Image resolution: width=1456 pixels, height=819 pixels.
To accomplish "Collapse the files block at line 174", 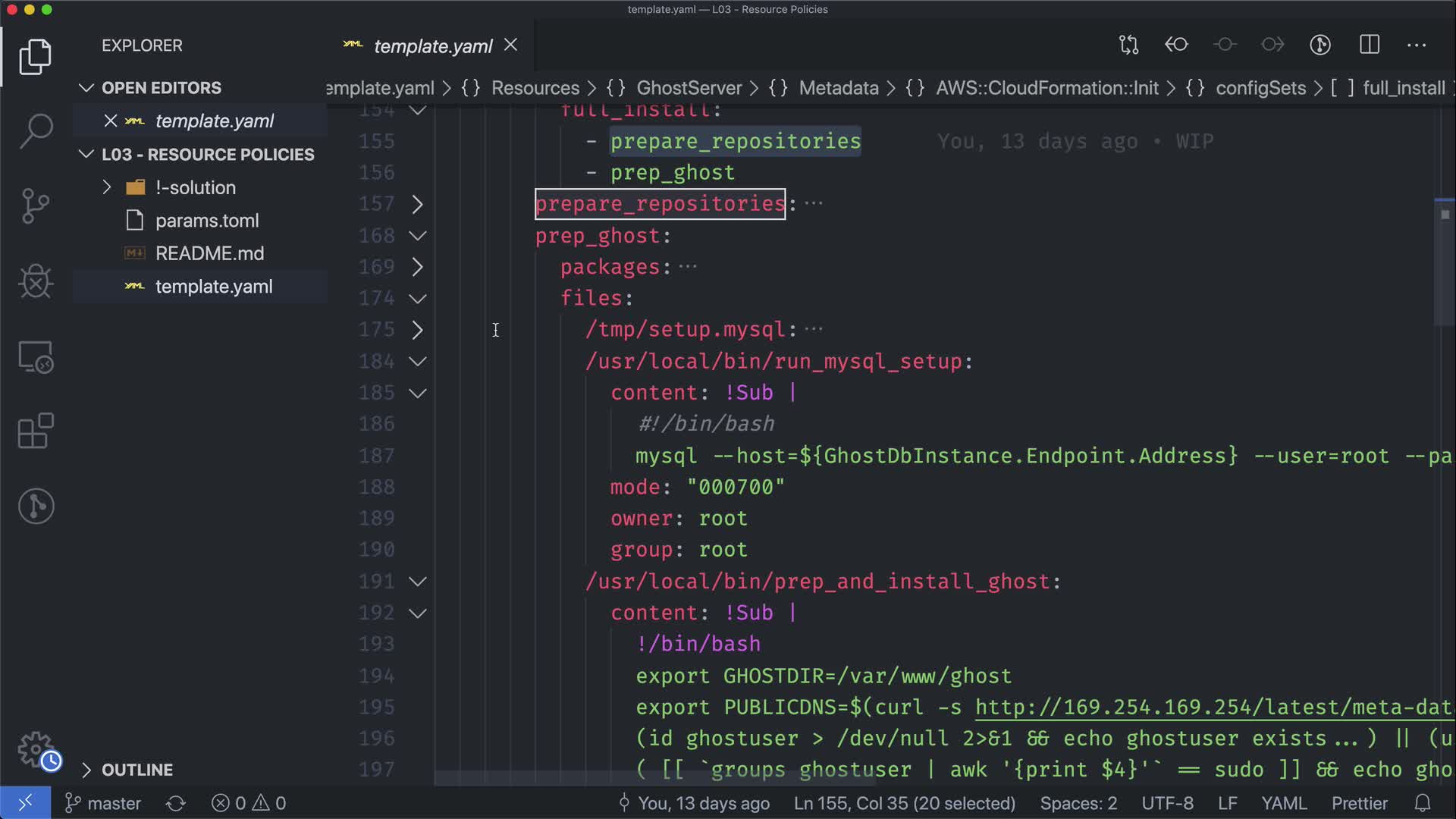I will pyautogui.click(x=417, y=298).
